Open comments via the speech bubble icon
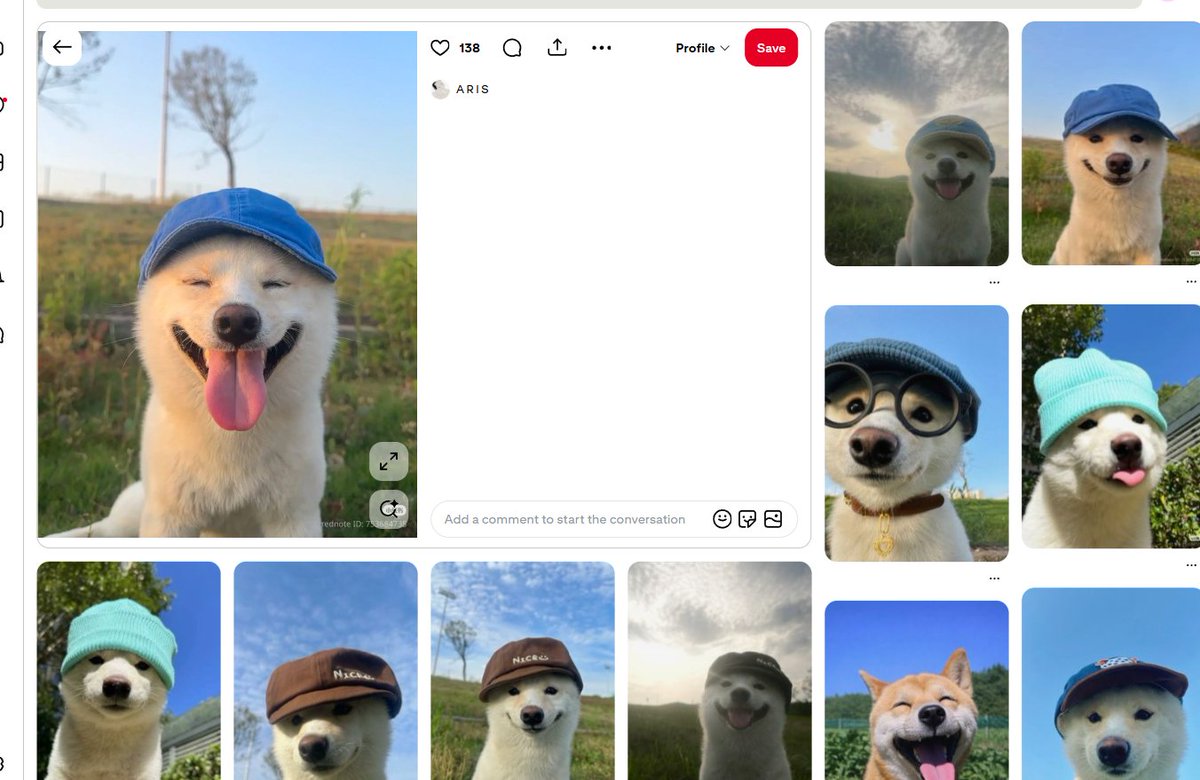Image resolution: width=1200 pixels, height=780 pixels. pos(512,48)
